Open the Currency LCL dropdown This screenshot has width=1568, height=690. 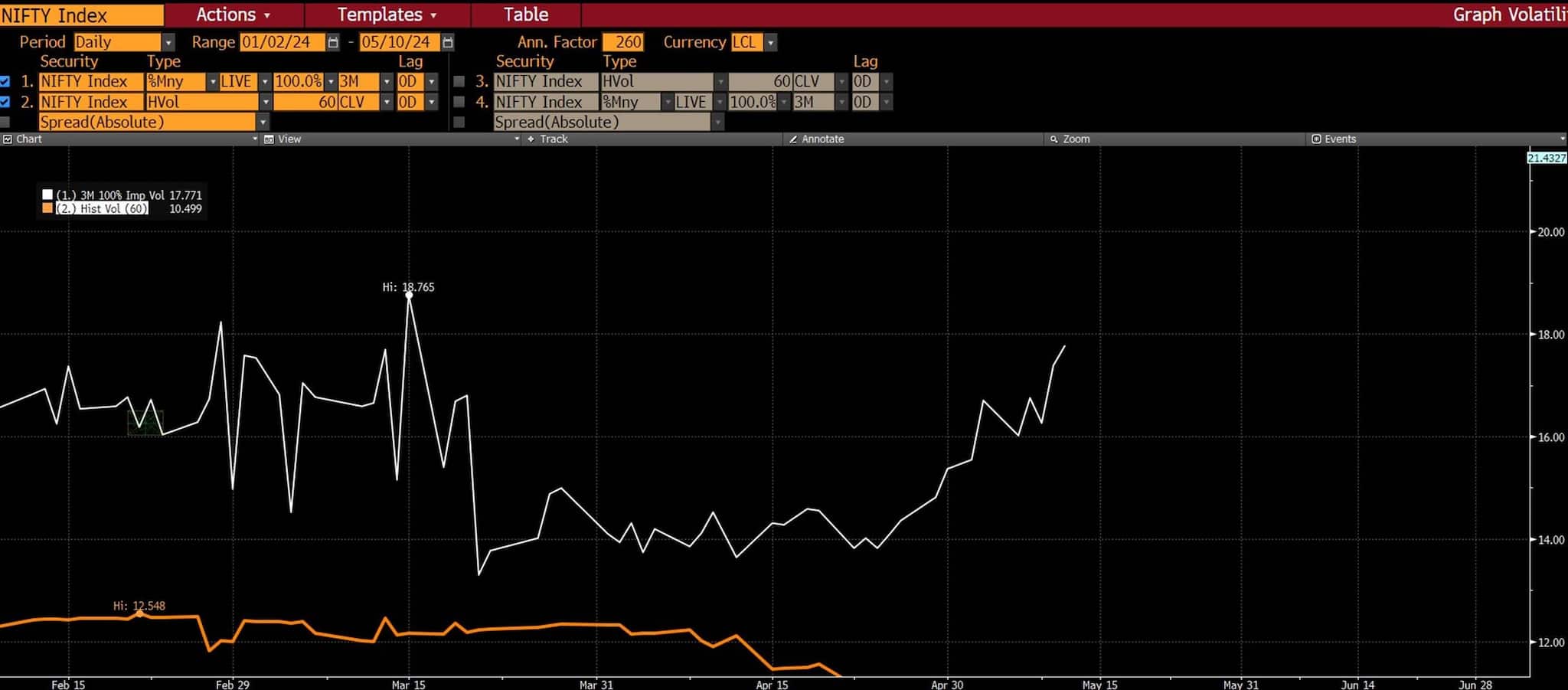771,42
